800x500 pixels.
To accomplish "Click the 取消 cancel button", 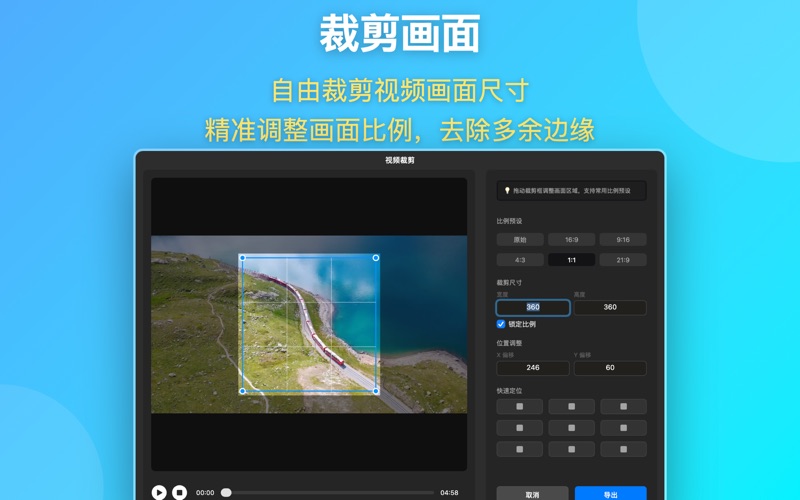I will click(532, 494).
